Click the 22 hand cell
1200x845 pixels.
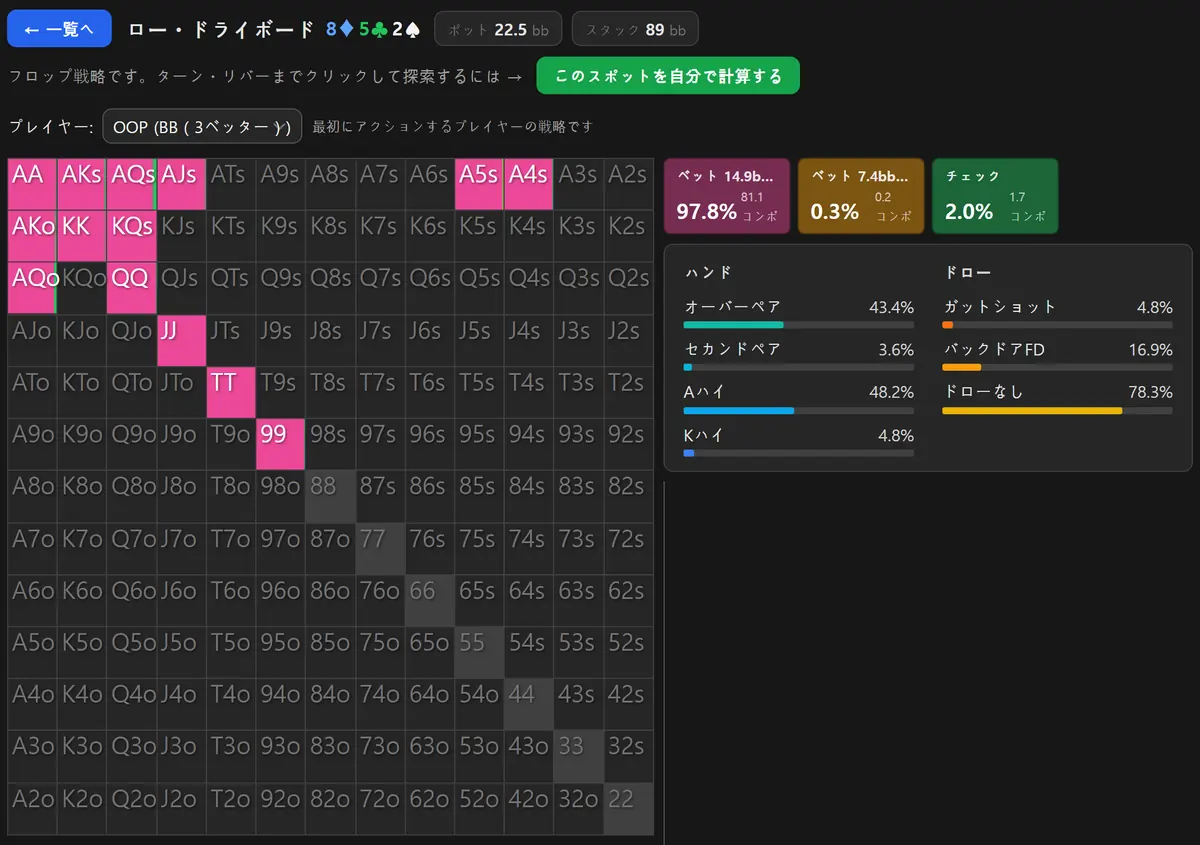coord(629,808)
